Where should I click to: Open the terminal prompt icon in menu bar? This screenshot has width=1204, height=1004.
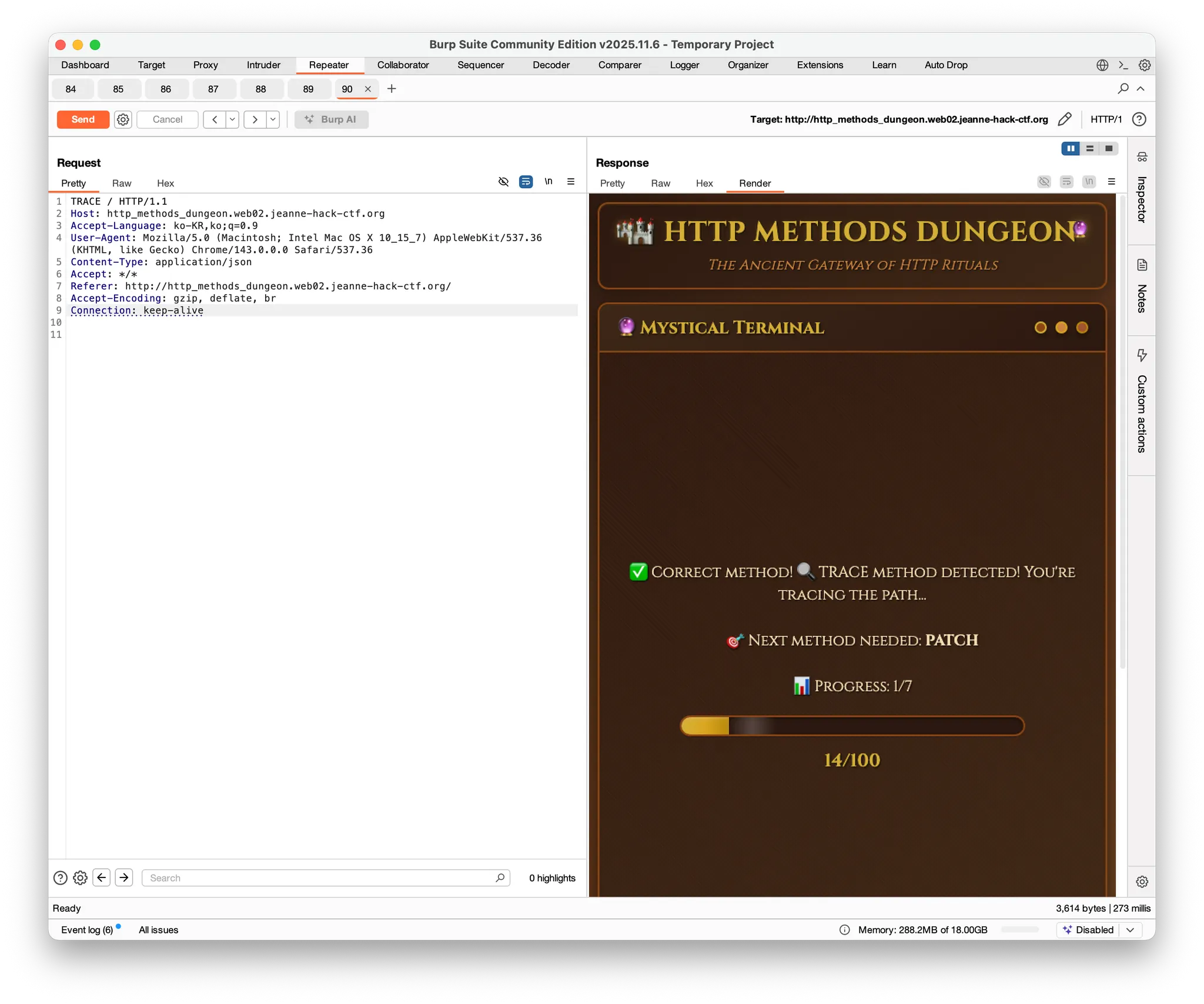(x=1123, y=65)
